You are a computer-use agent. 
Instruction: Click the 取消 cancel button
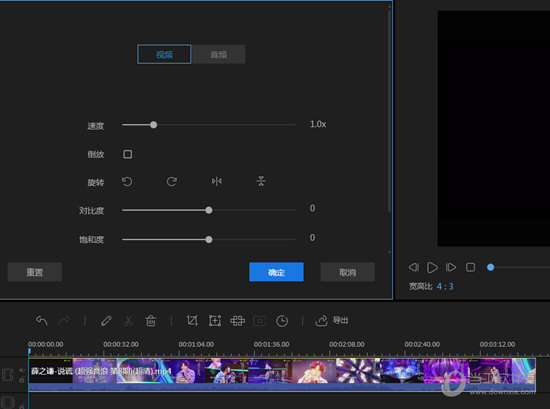348,272
